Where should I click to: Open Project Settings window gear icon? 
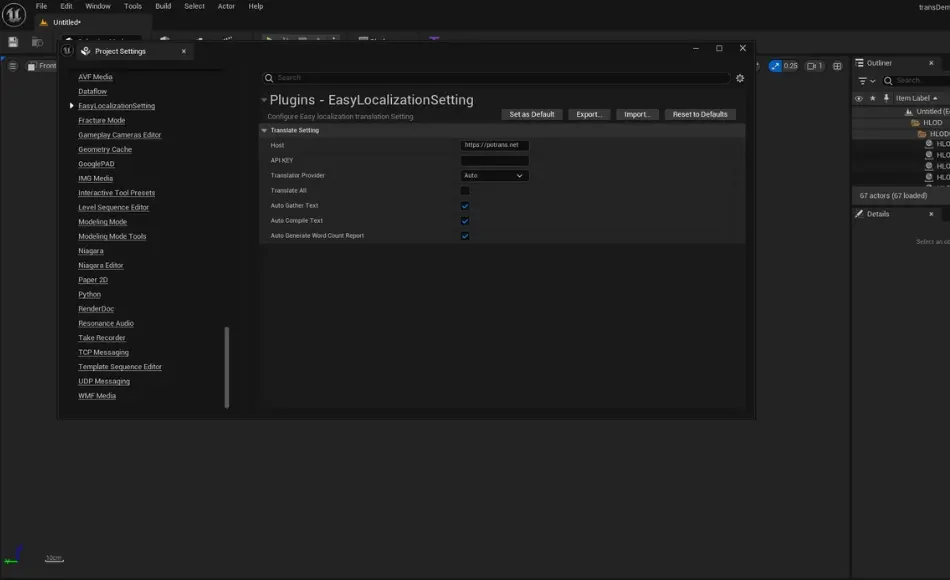point(740,78)
